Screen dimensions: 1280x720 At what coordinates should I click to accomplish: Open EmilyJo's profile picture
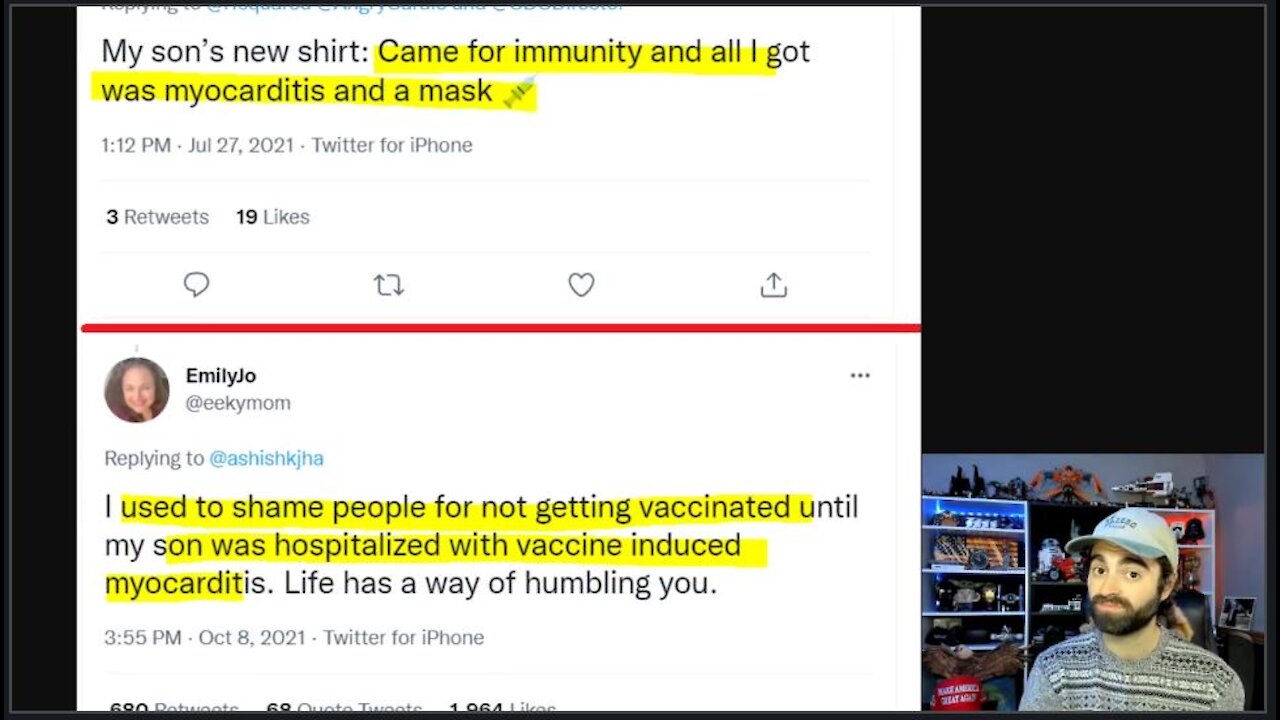point(137,389)
